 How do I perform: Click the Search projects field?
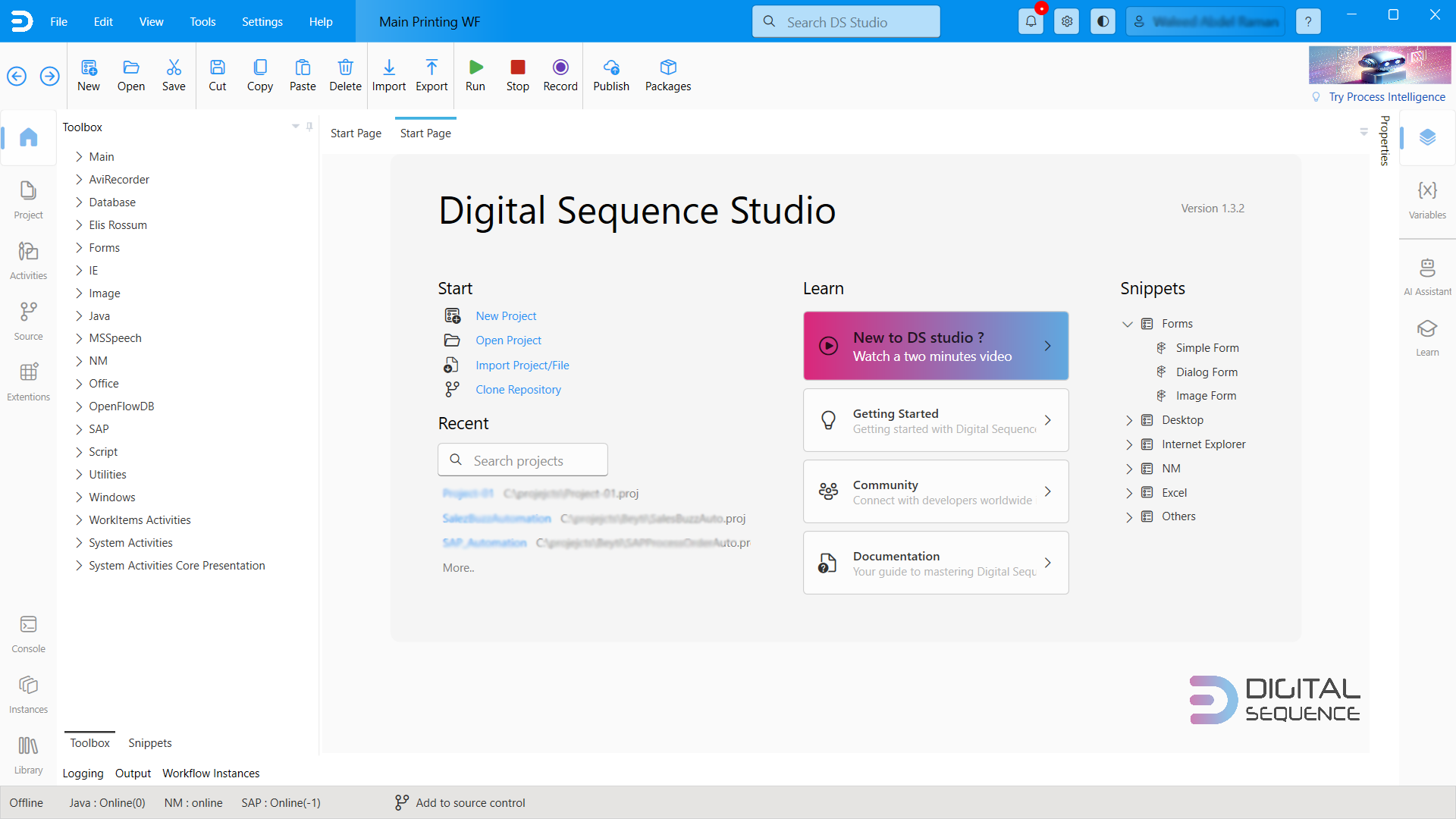coord(522,460)
